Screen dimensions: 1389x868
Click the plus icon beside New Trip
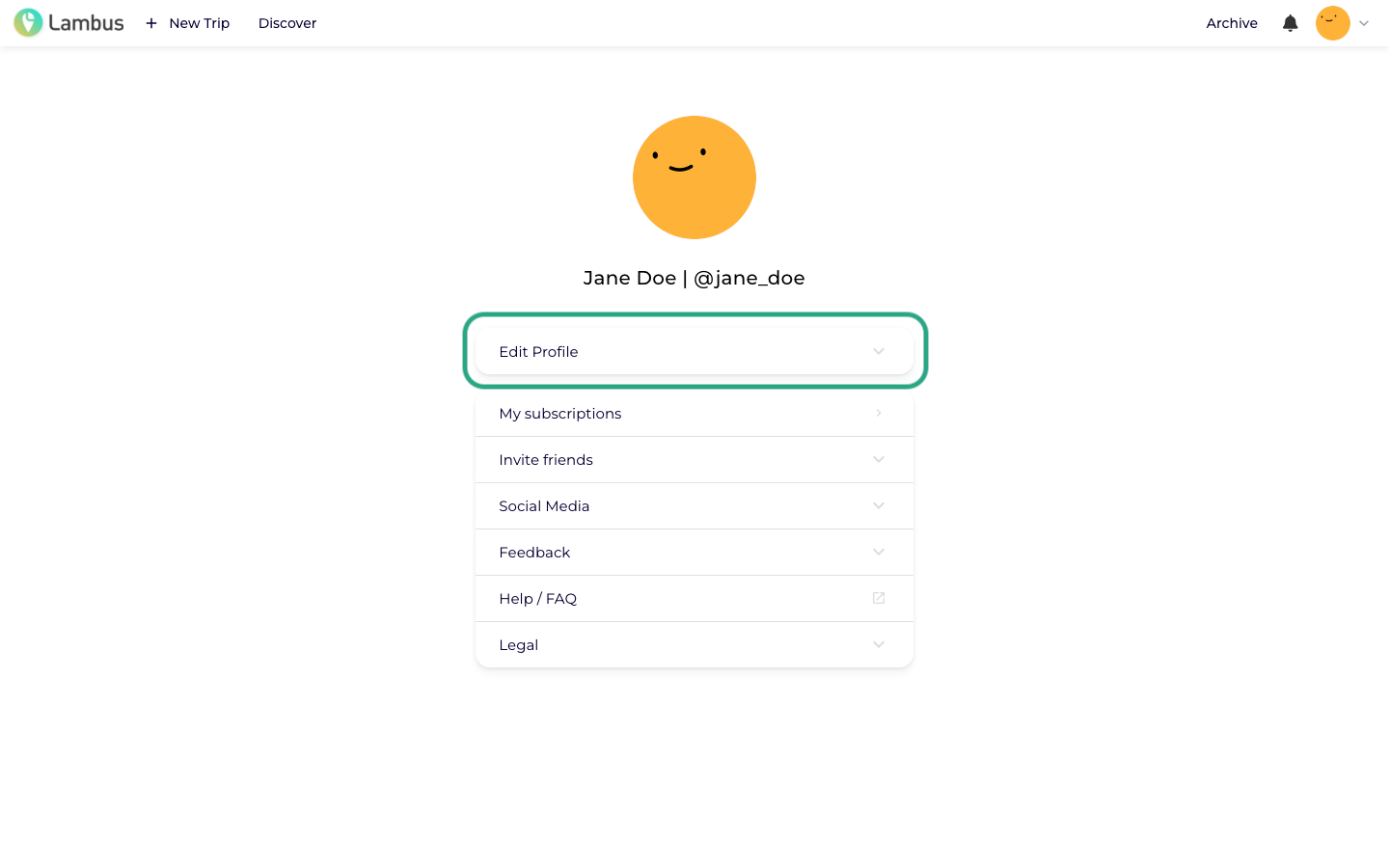pyautogui.click(x=151, y=23)
